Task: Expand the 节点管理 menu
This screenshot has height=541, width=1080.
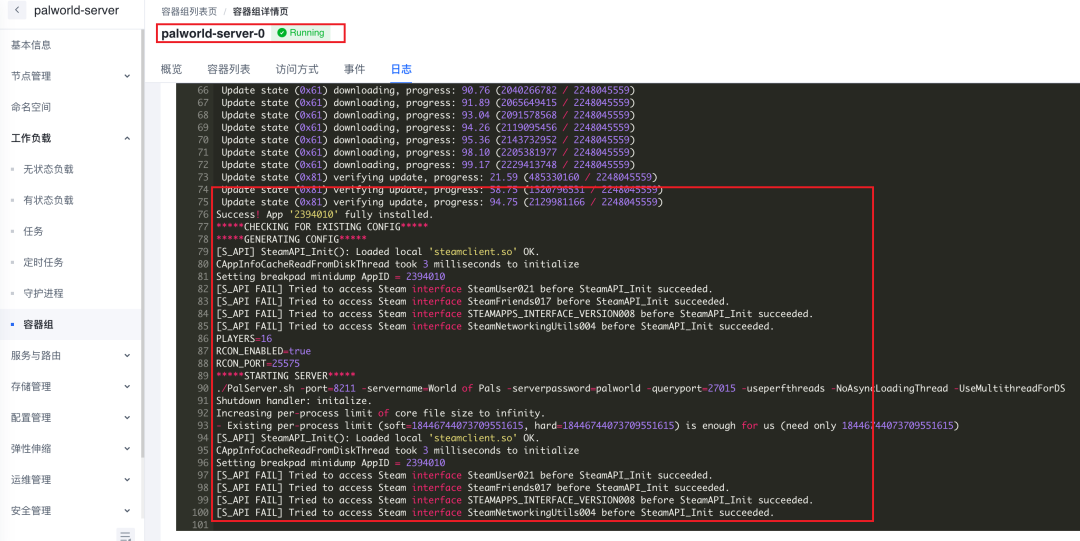Action: click(x=126, y=76)
